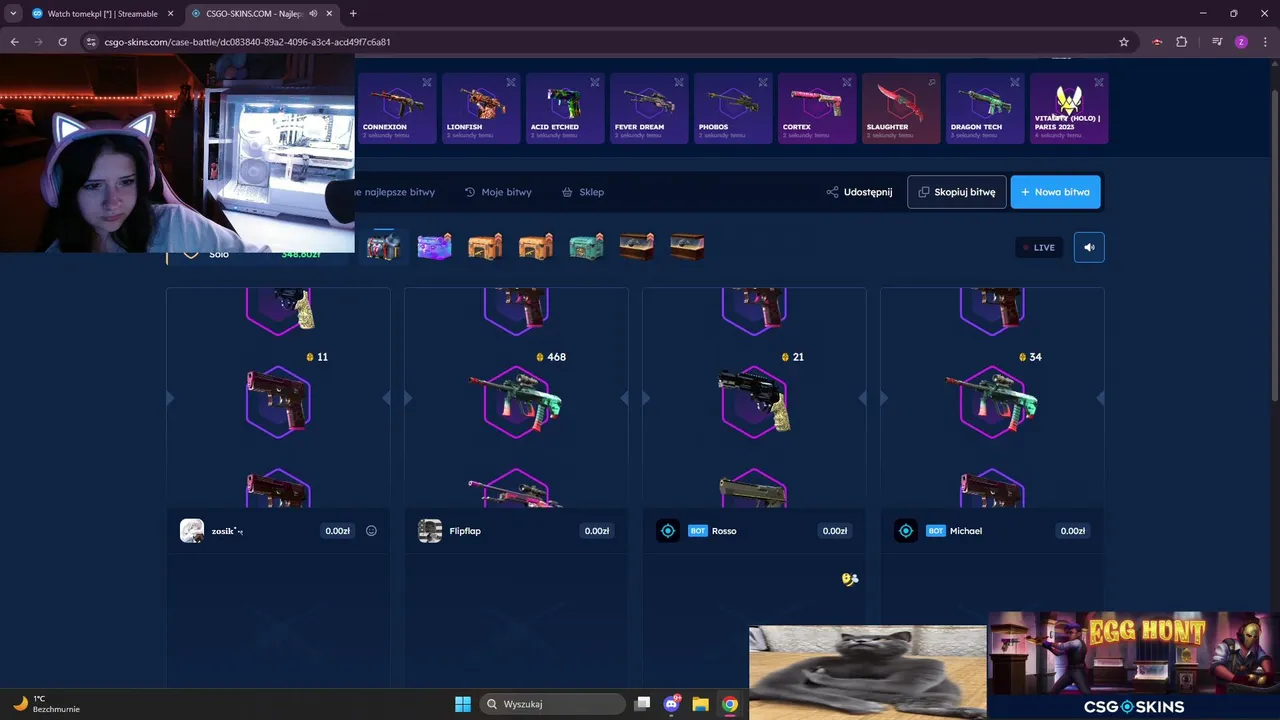This screenshot has height=720, width=1280.
Task: Open the Sklep shop tab
Action: click(x=583, y=192)
